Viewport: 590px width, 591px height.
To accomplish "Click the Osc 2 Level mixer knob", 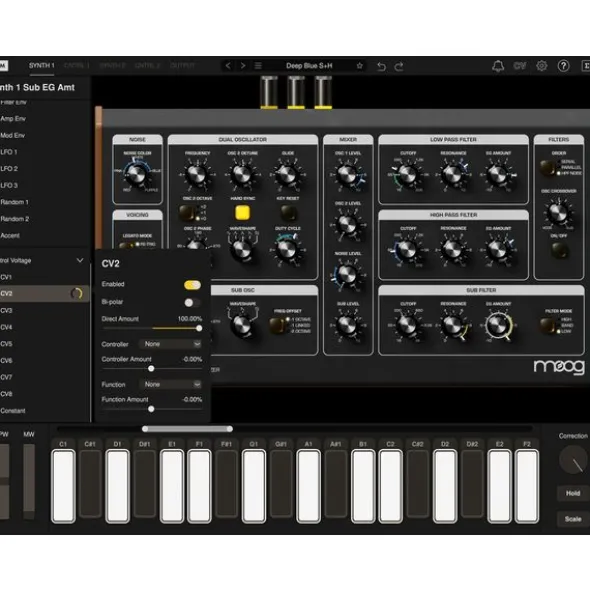I will [x=348, y=225].
